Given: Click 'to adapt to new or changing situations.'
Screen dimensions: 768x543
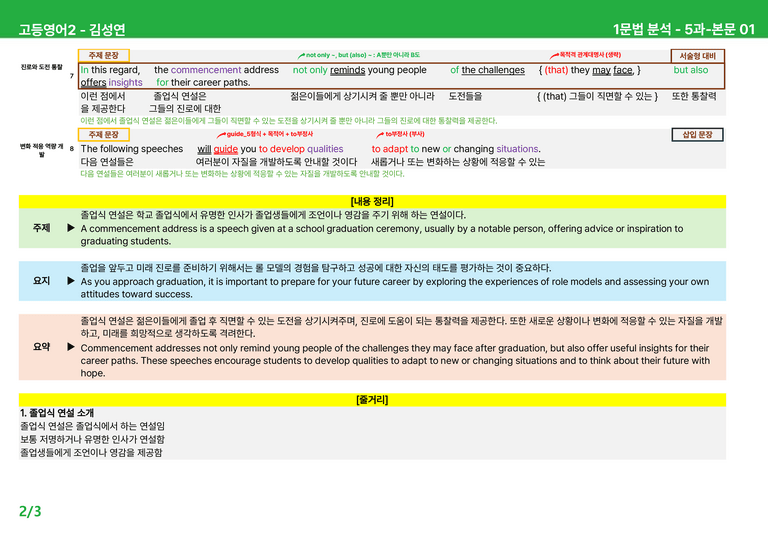Looking at the screenshot, I should pos(456,149).
